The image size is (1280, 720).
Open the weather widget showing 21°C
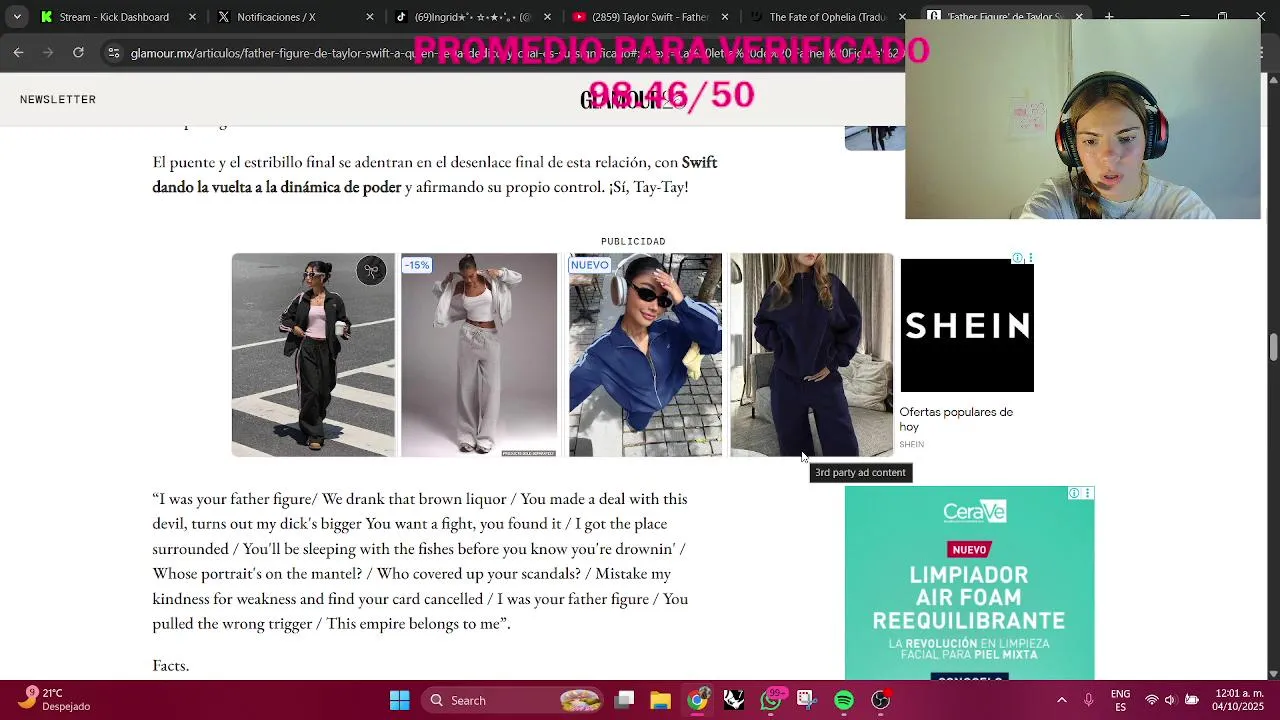point(58,700)
